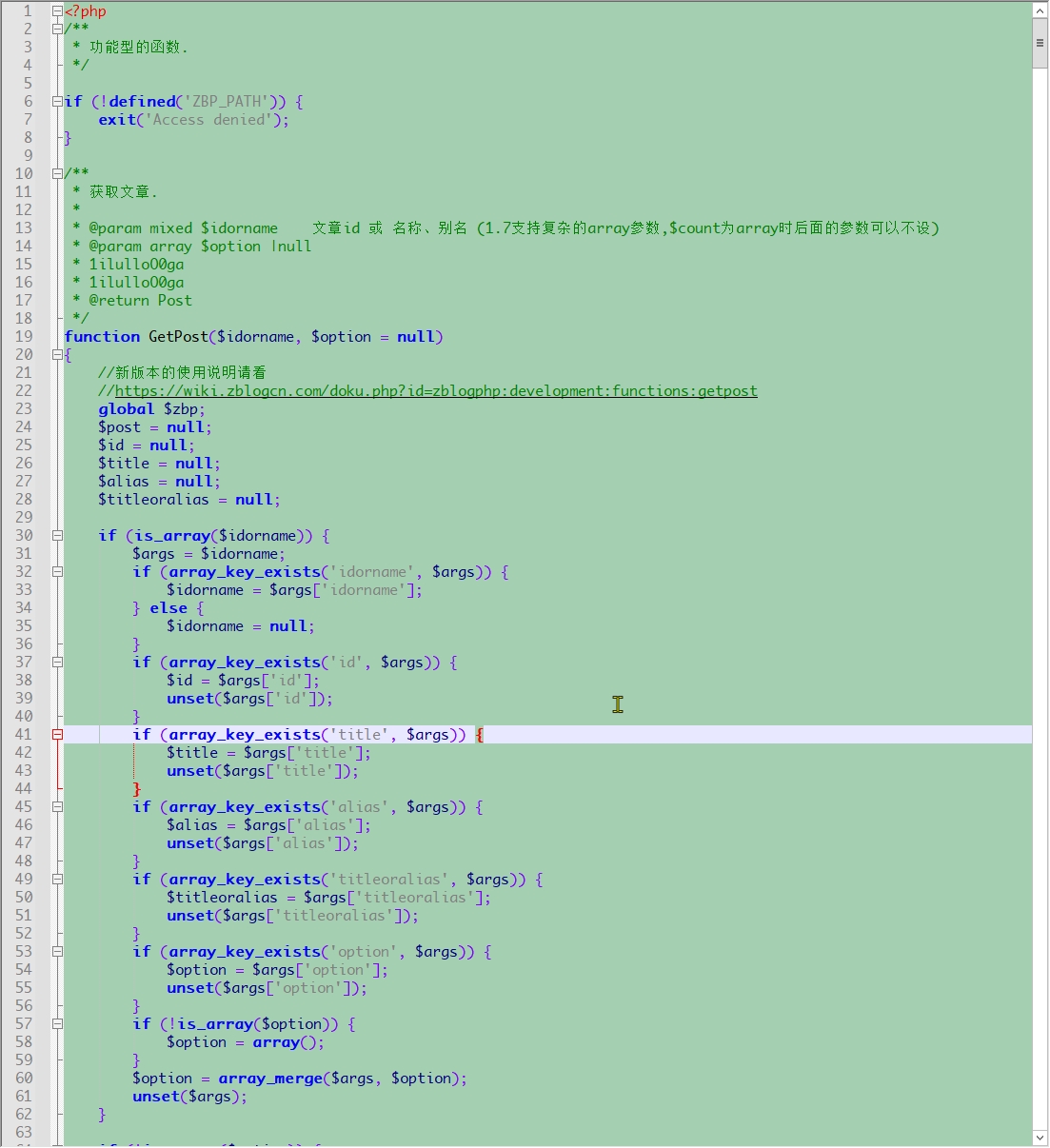Collapse the titleoralias fold at line 49
1050x1148 pixels.
tap(57, 880)
